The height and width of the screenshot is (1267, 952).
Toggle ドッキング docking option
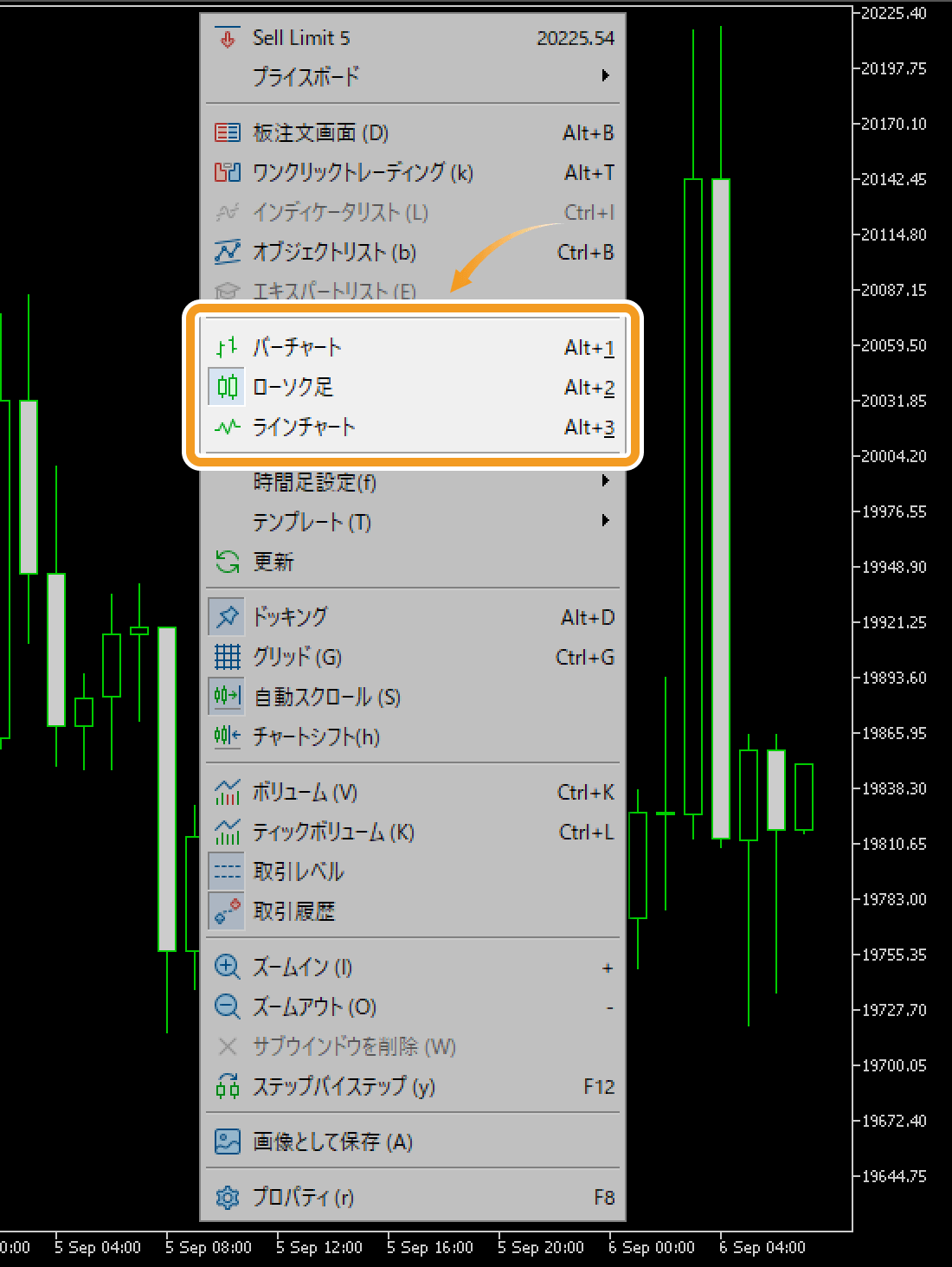point(413,617)
